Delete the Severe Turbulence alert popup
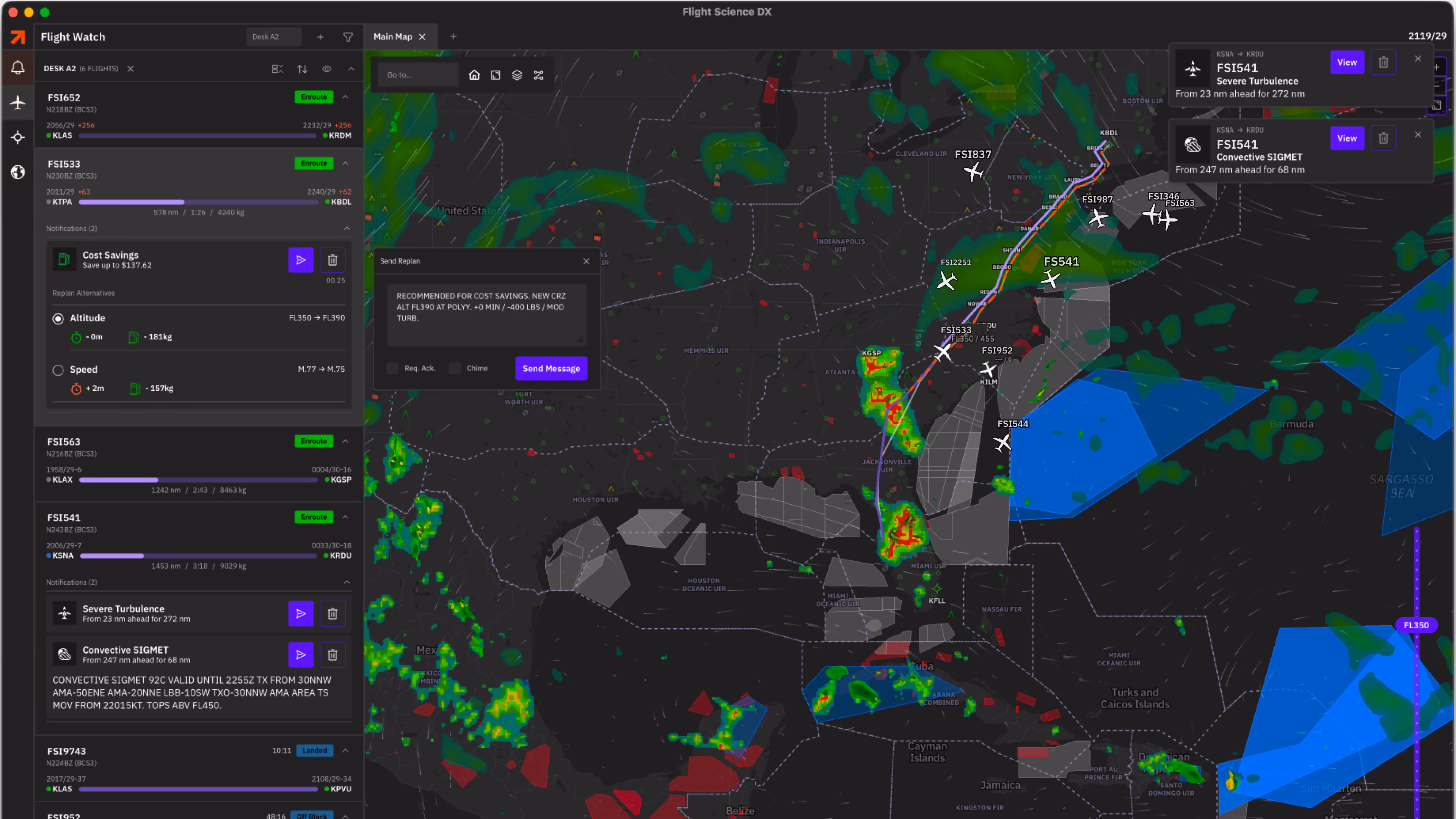Image resolution: width=1456 pixels, height=819 pixels. pos(1383,62)
